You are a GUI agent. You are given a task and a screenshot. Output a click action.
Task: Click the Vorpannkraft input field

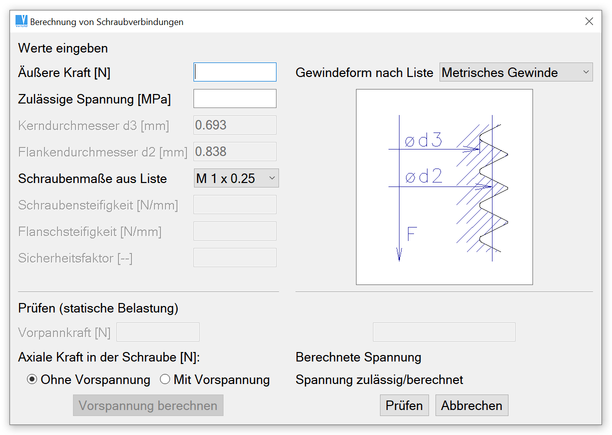click(x=158, y=332)
